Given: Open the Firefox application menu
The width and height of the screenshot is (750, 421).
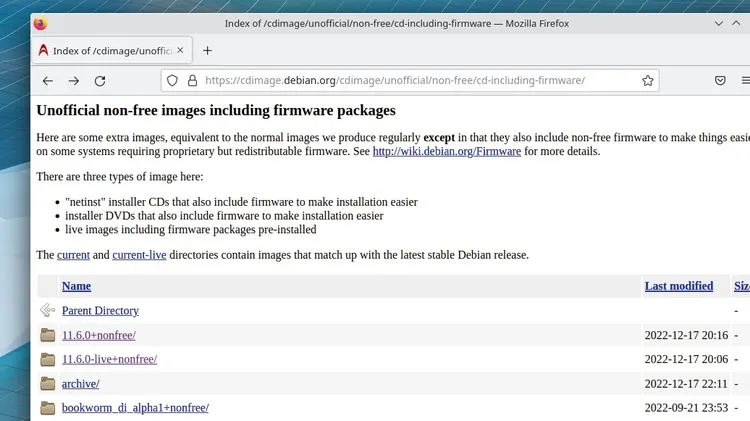Looking at the screenshot, I should (746, 80).
